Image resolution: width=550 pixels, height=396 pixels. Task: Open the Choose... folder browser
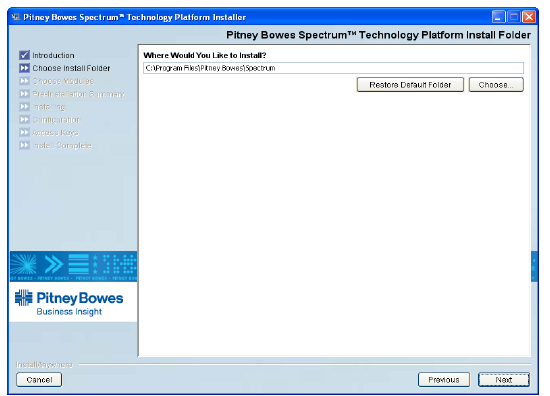[496, 85]
